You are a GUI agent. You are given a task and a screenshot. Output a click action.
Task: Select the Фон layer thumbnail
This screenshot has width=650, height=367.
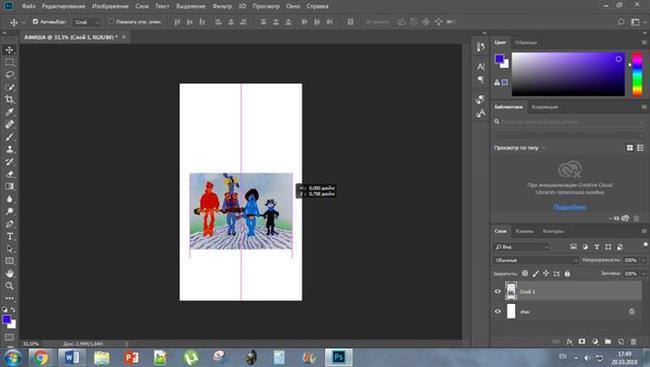(511, 311)
